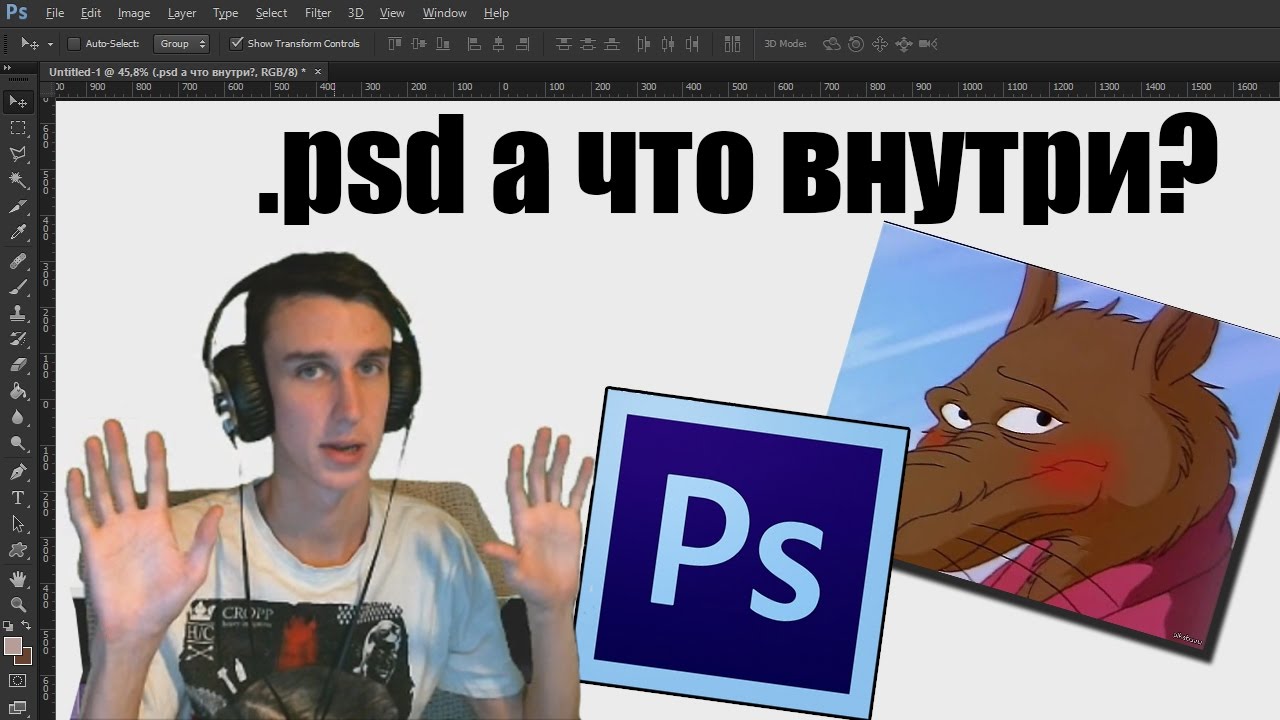Open the 3D menu
The height and width of the screenshot is (720, 1280).
click(x=356, y=13)
